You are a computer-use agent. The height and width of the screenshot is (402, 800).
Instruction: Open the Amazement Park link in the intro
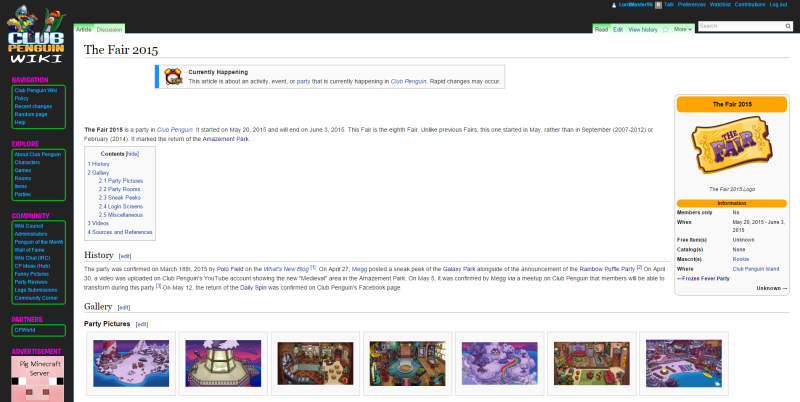[x=226, y=139]
